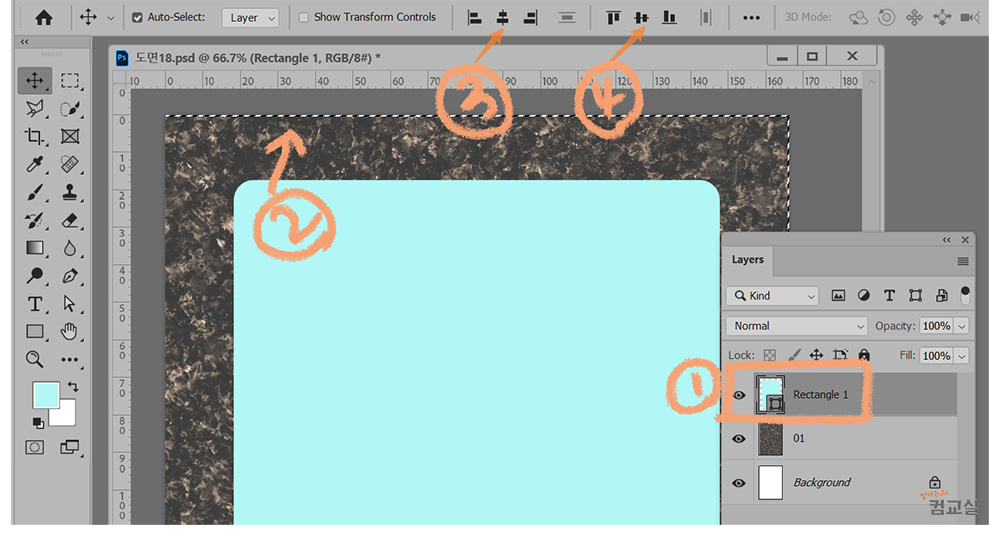This screenshot has height=537, width=1000.
Task: Reset to default foreground and background colors
Action: 38,423
